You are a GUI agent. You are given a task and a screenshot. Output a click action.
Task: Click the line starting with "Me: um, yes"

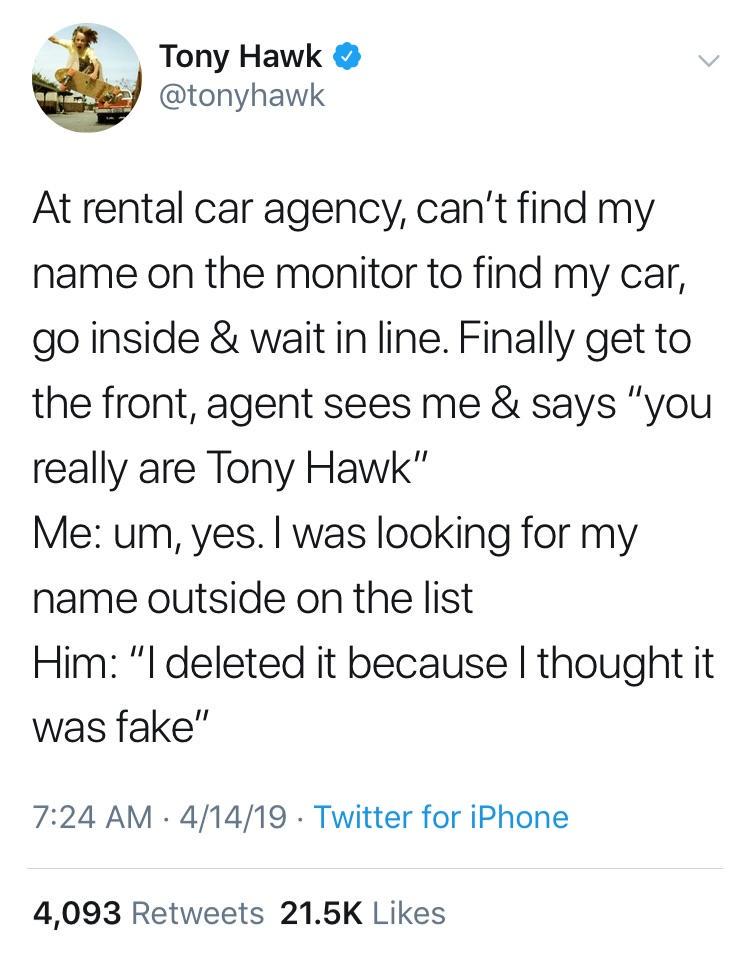pyautogui.click(x=334, y=533)
